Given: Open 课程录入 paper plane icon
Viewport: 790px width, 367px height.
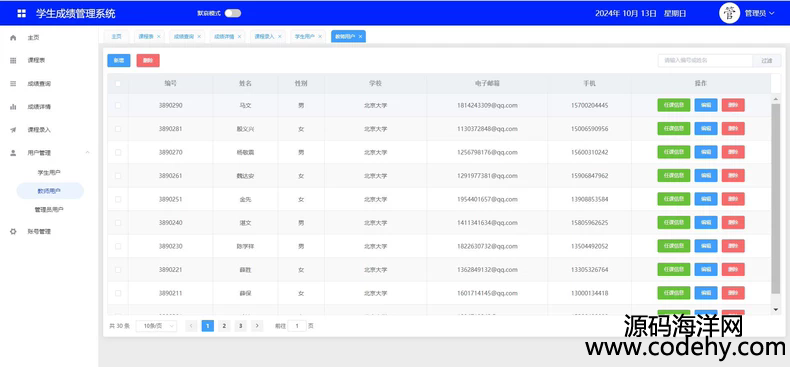Looking at the screenshot, I should point(13,130).
